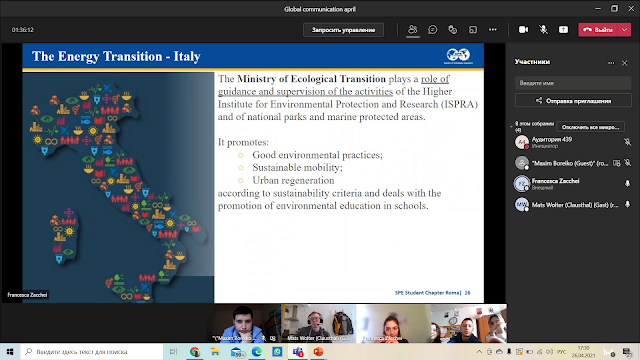Open the Windows notification center icon
Screen dimensions: 640x360
pos(627,351)
